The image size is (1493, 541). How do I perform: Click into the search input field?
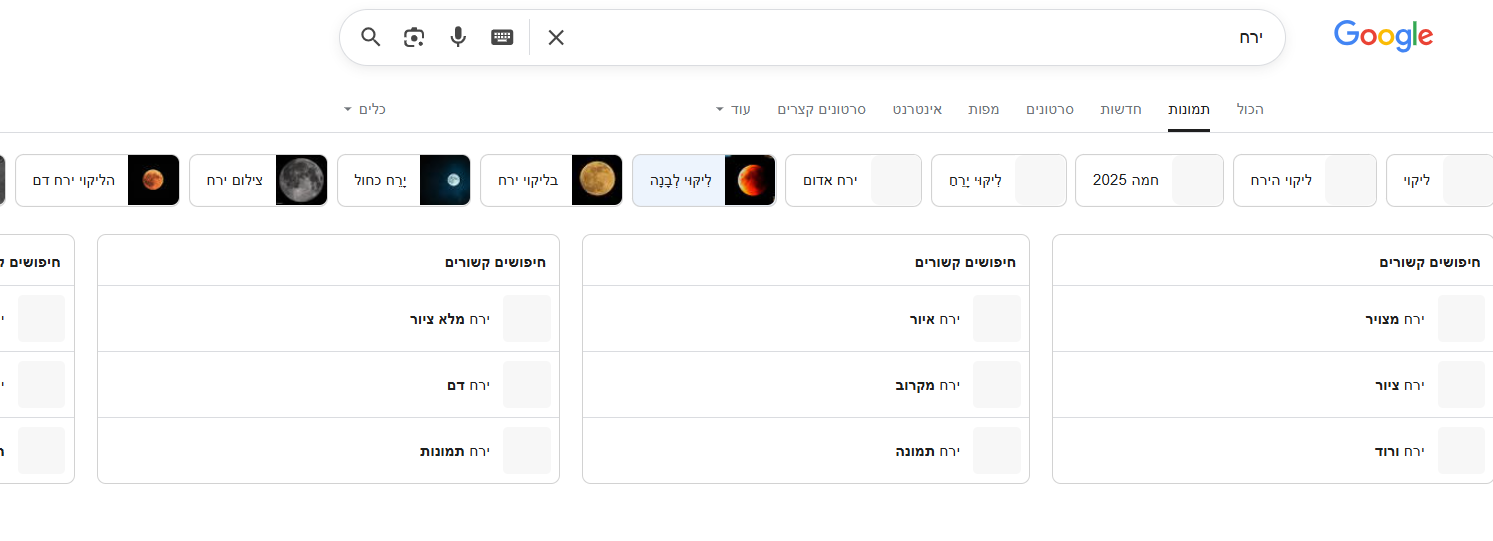click(x=900, y=38)
